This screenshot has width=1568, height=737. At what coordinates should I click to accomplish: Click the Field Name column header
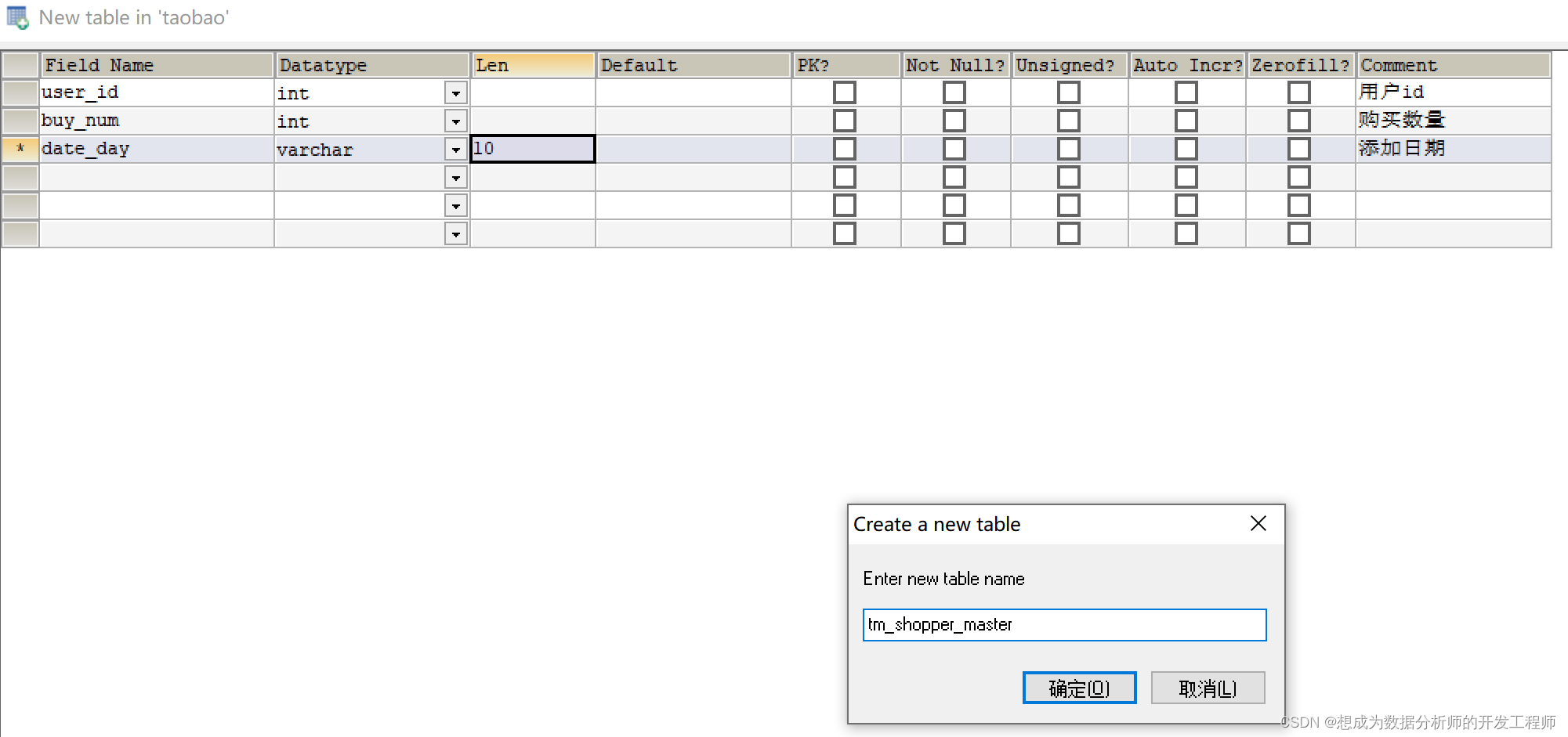click(157, 65)
